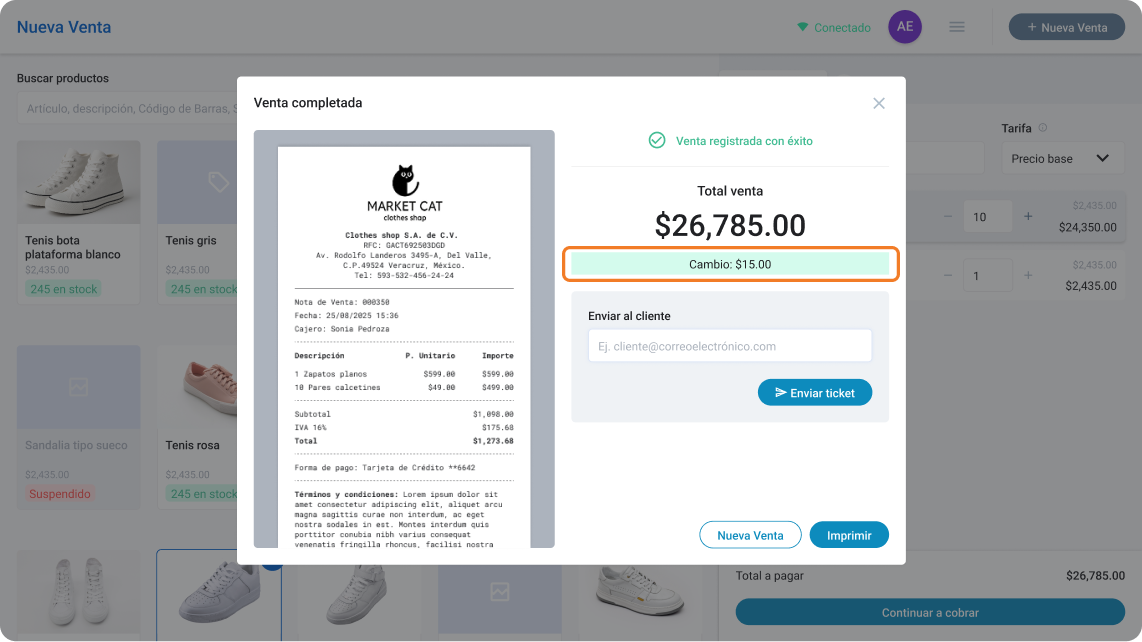This screenshot has height=642, width=1142.
Task: Select the Tenis rosa product card
Action: pyautogui.click(x=198, y=427)
